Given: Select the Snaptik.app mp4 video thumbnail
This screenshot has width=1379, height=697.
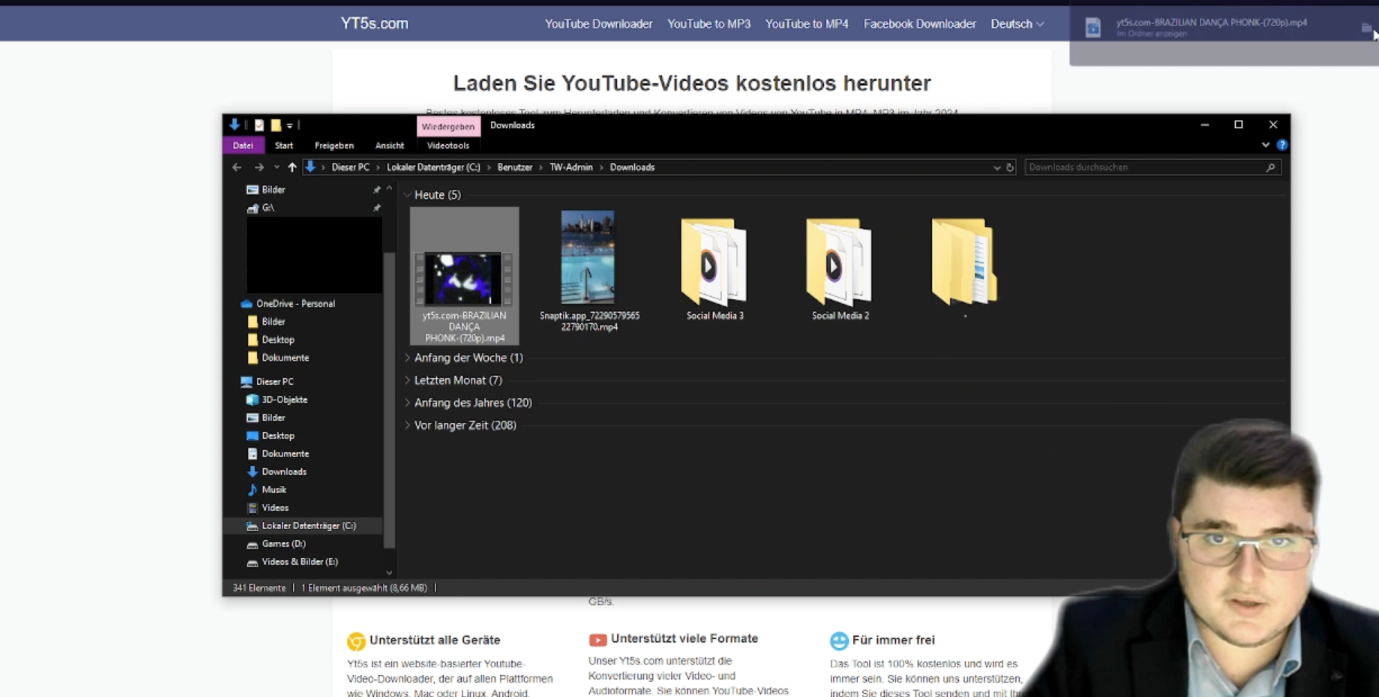Looking at the screenshot, I should 588,257.
